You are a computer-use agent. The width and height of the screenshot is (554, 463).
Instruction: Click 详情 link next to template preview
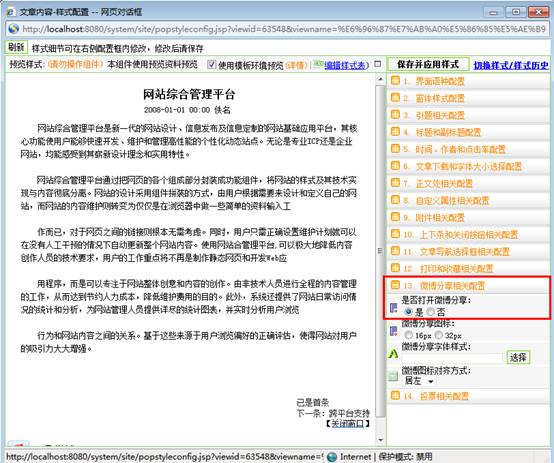296,65
